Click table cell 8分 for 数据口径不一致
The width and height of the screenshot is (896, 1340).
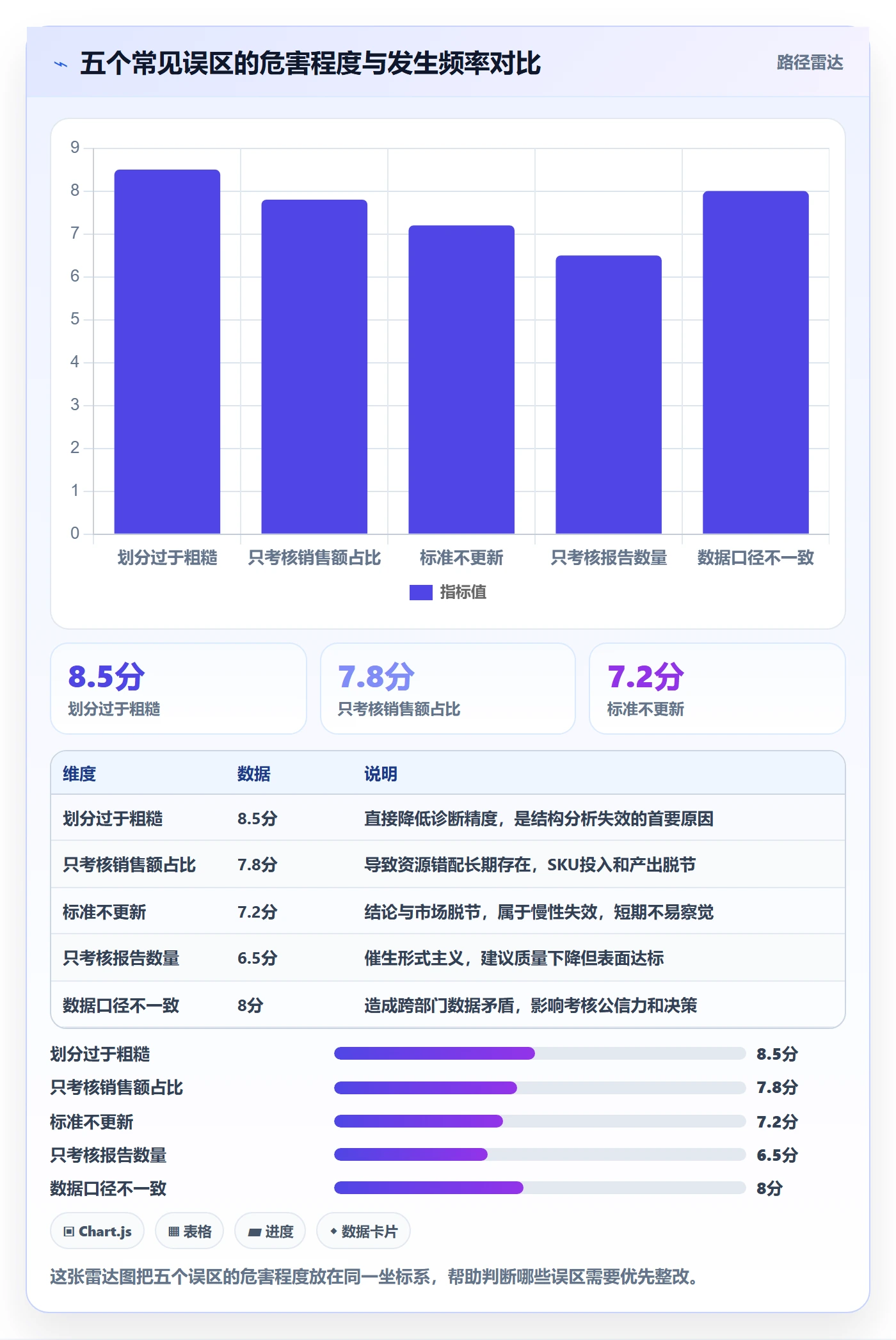click(x=250, y=1005)
